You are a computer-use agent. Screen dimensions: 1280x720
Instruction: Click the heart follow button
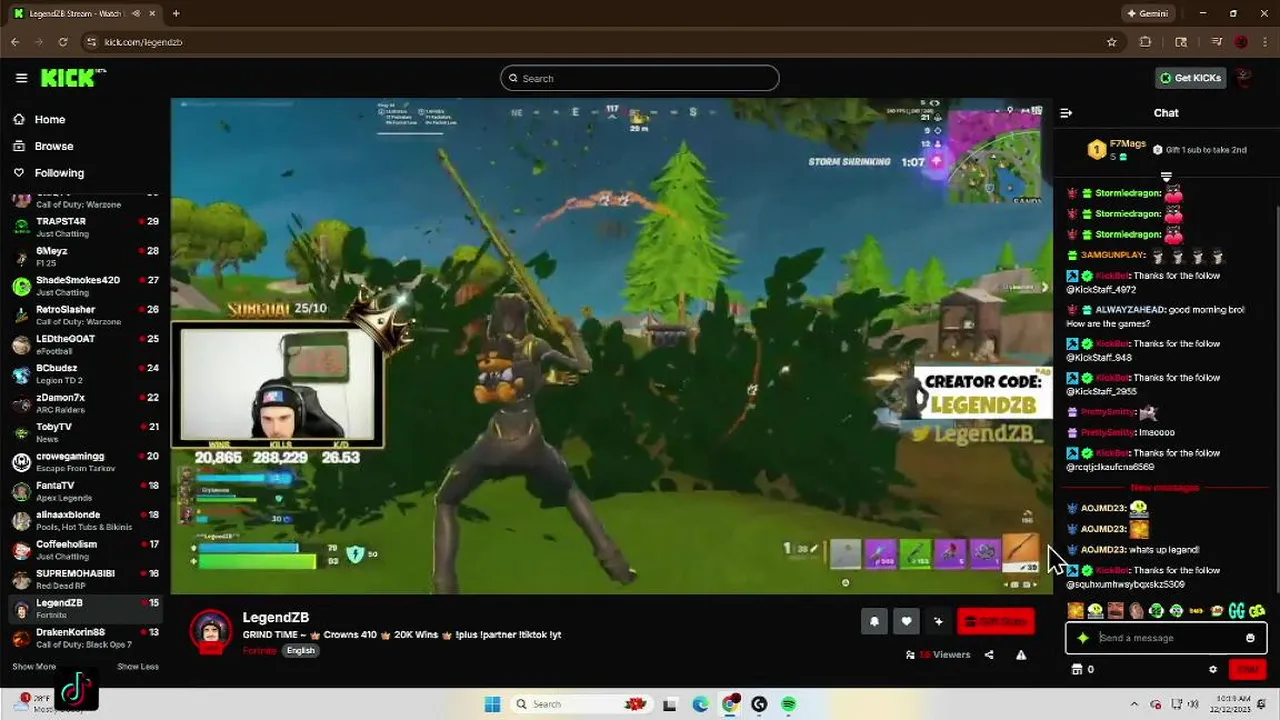tap(906, 621)
